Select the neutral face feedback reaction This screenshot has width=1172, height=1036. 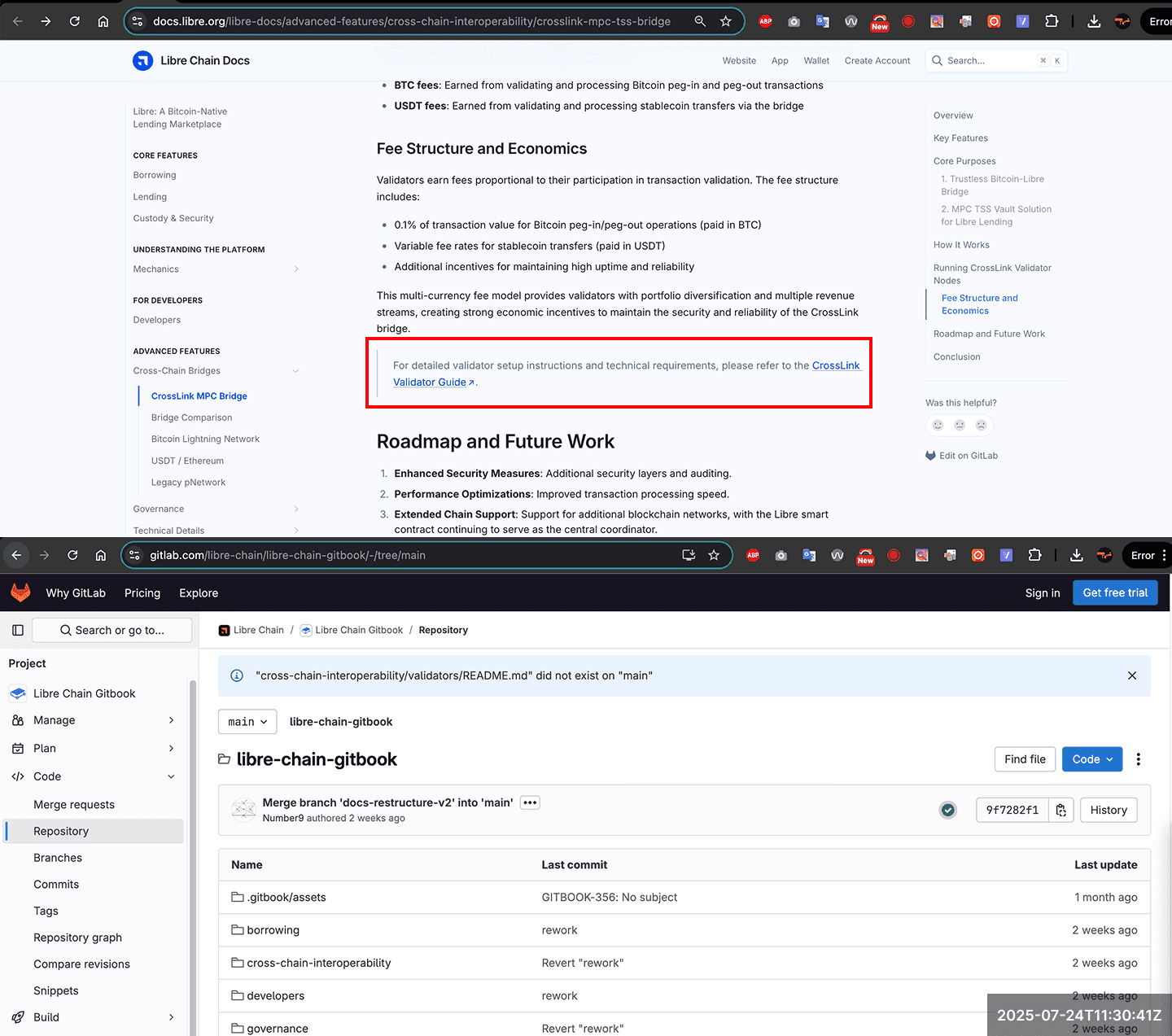[x=960, y=425]
